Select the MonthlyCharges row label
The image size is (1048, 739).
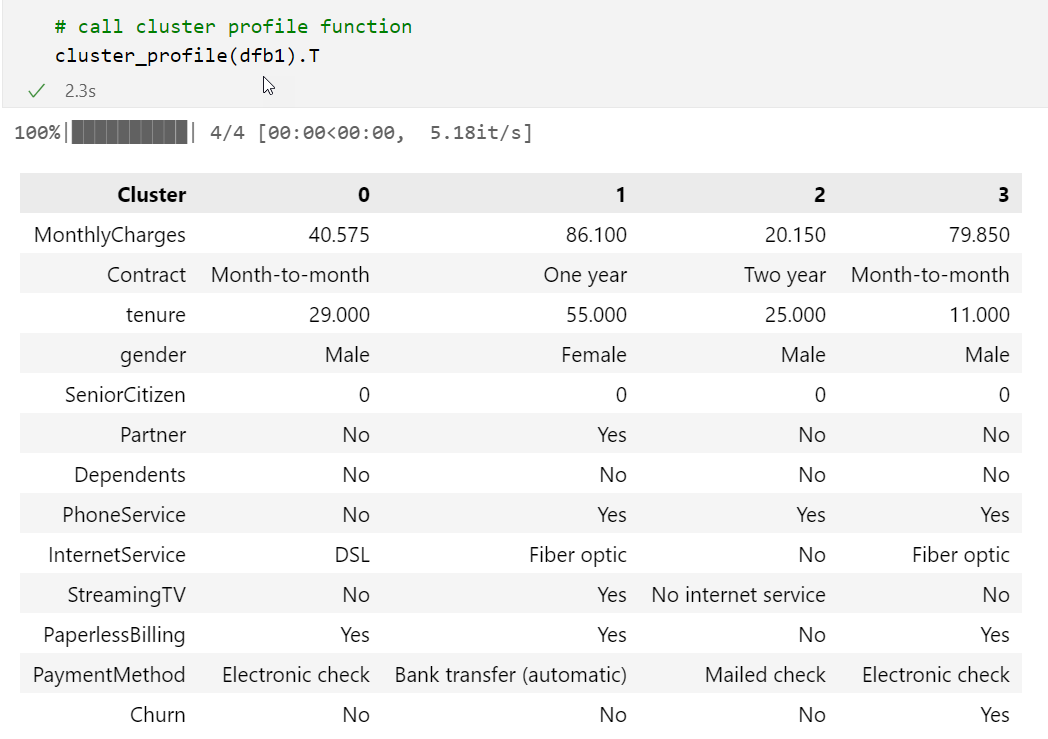pyautogui.click(x=110, y=235)
